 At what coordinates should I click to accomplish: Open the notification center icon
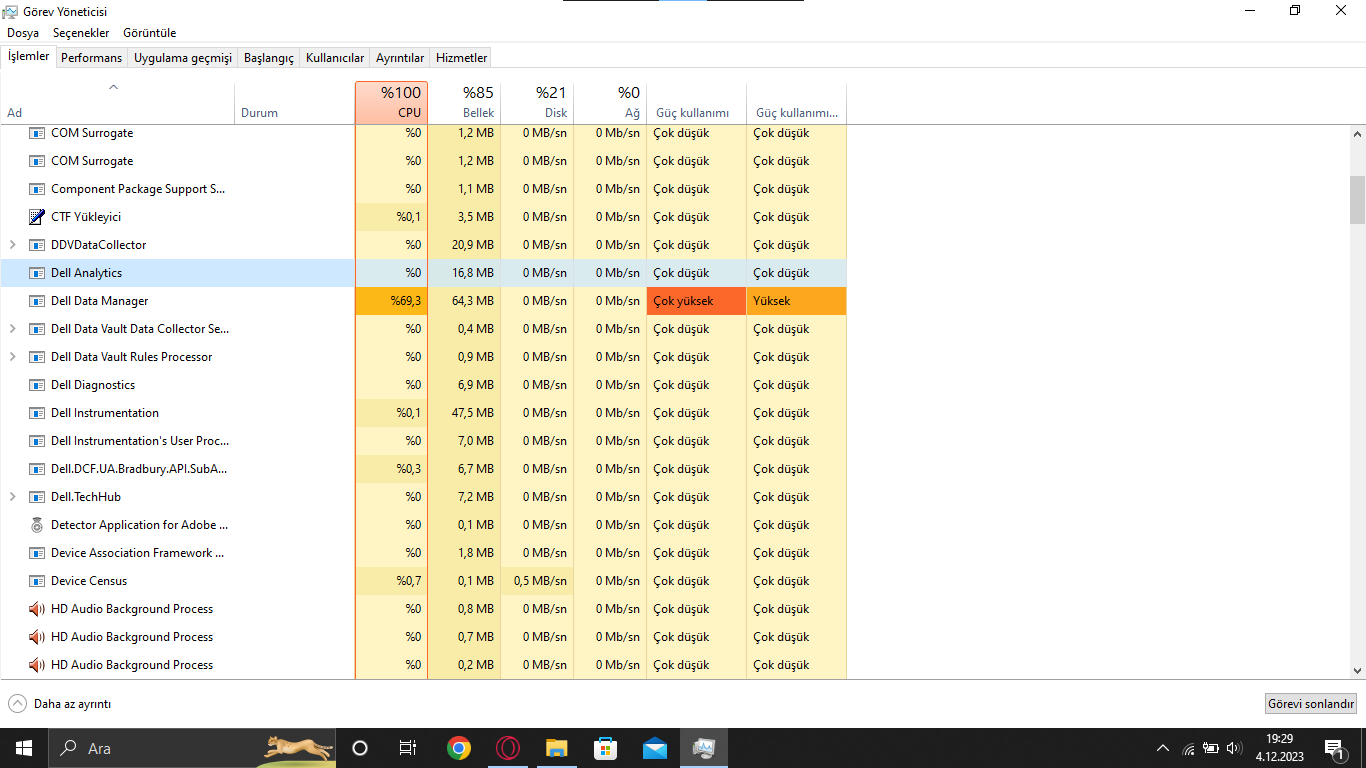click(1334, 748)
